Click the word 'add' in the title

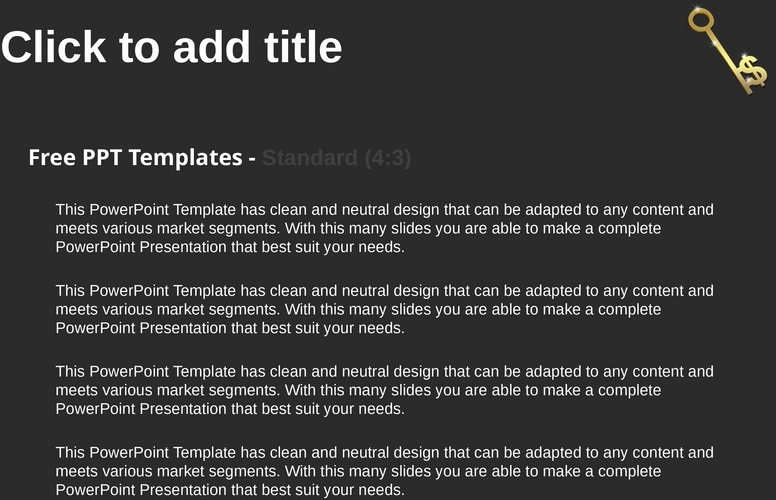pos(212,47)
